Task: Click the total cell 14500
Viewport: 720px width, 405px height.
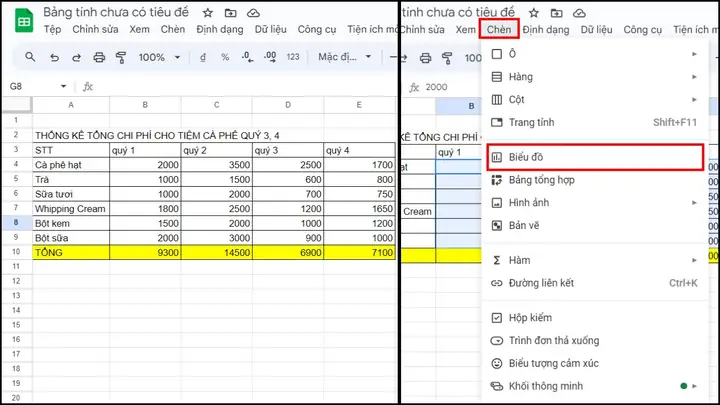Action: point(216,253)
